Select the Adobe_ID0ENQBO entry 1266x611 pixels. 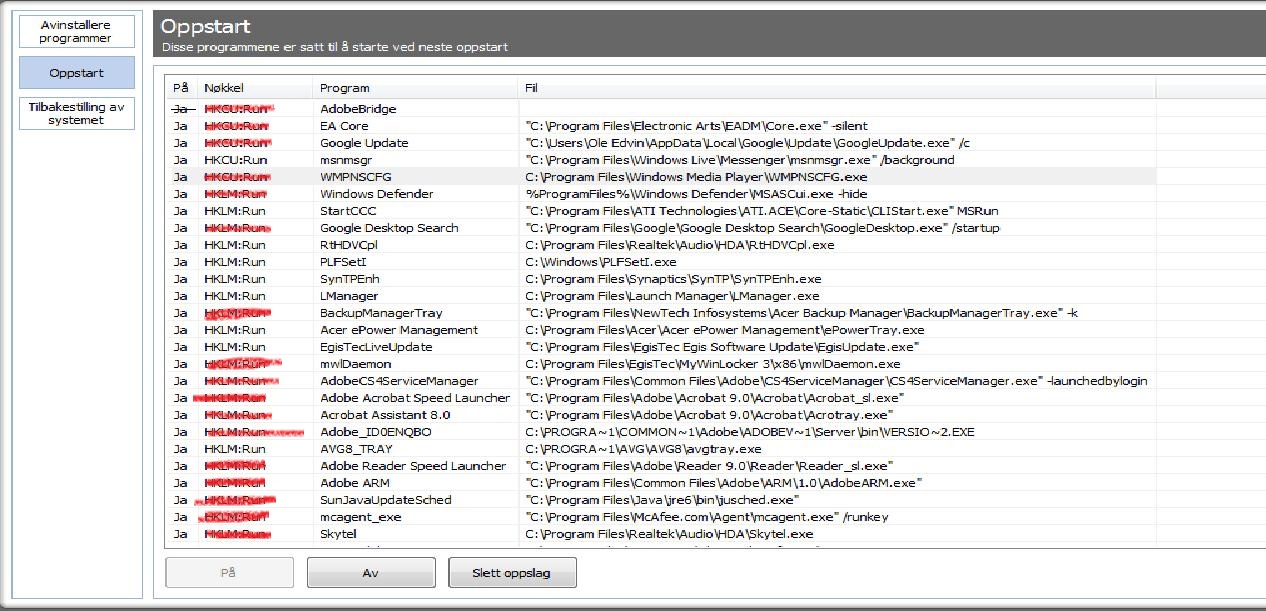[376, 432]
